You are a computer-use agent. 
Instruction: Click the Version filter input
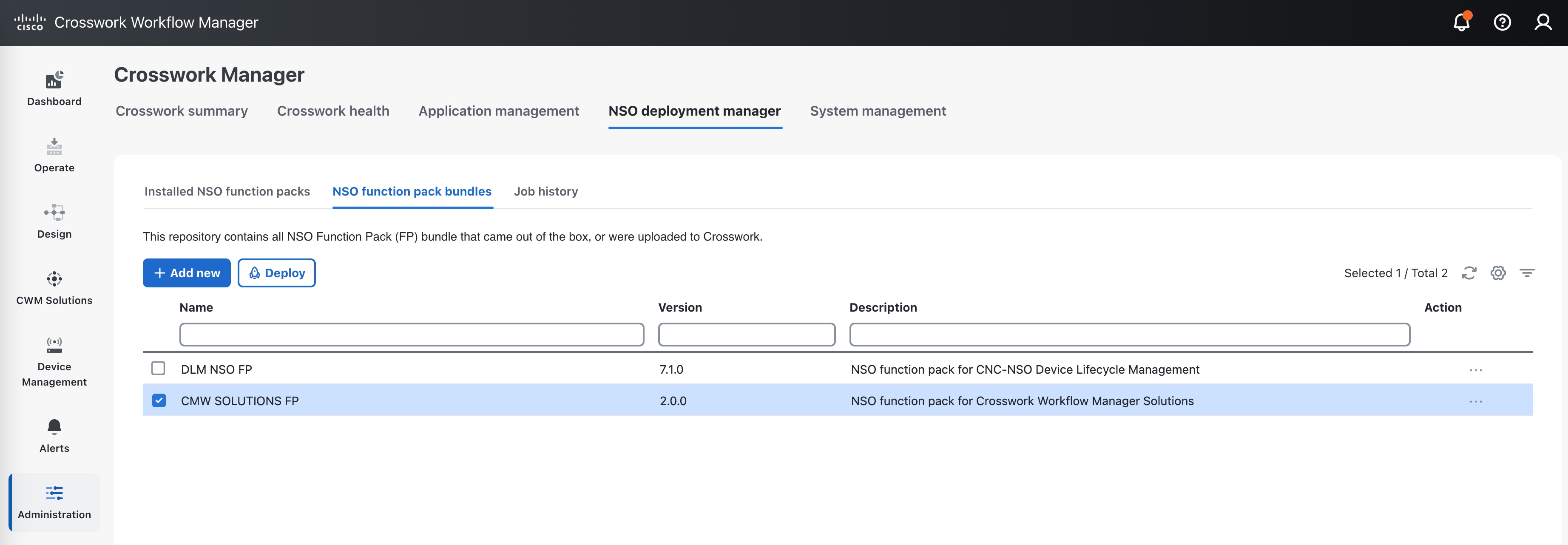point(746,334)
